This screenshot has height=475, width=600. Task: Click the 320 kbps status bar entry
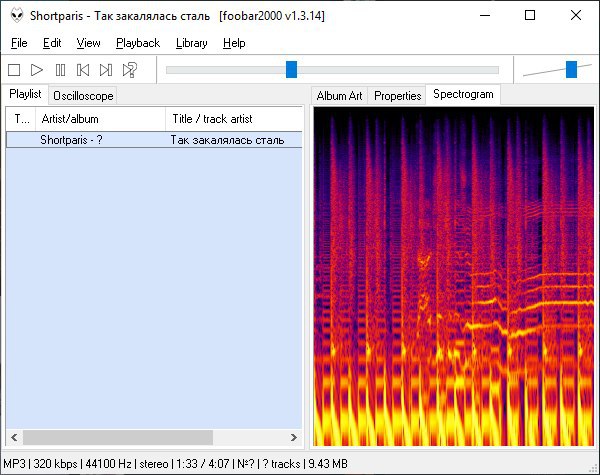tap(55, 464)
